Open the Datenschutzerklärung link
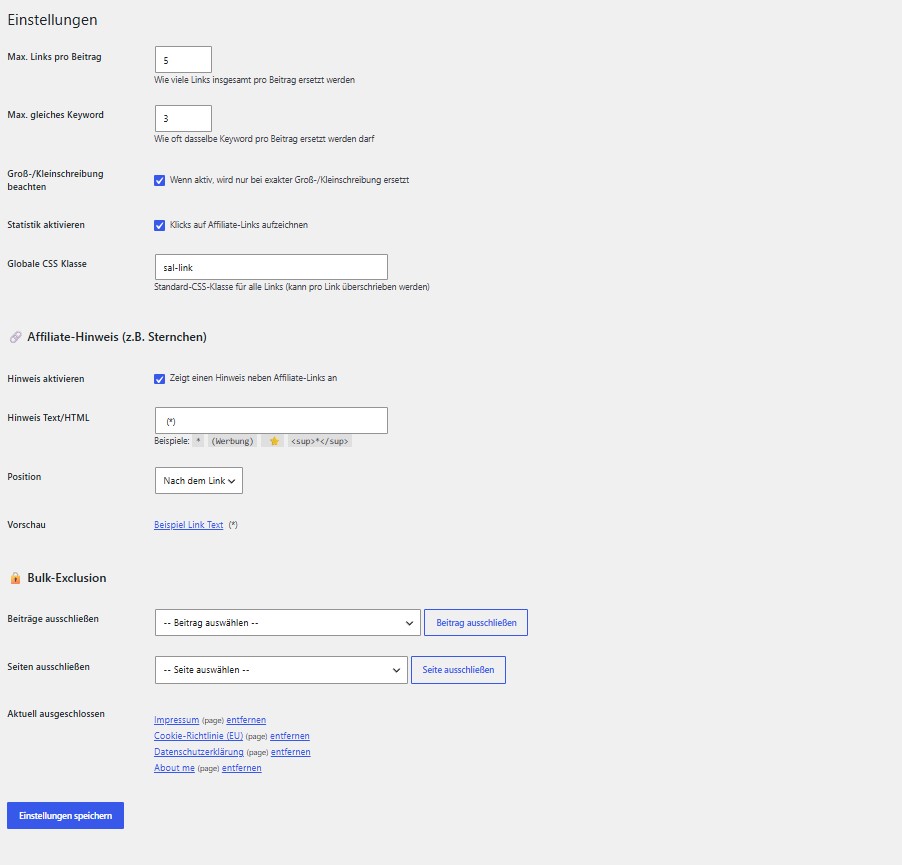Viewport: 902px width, 865px height. click(x=198, y=752)
